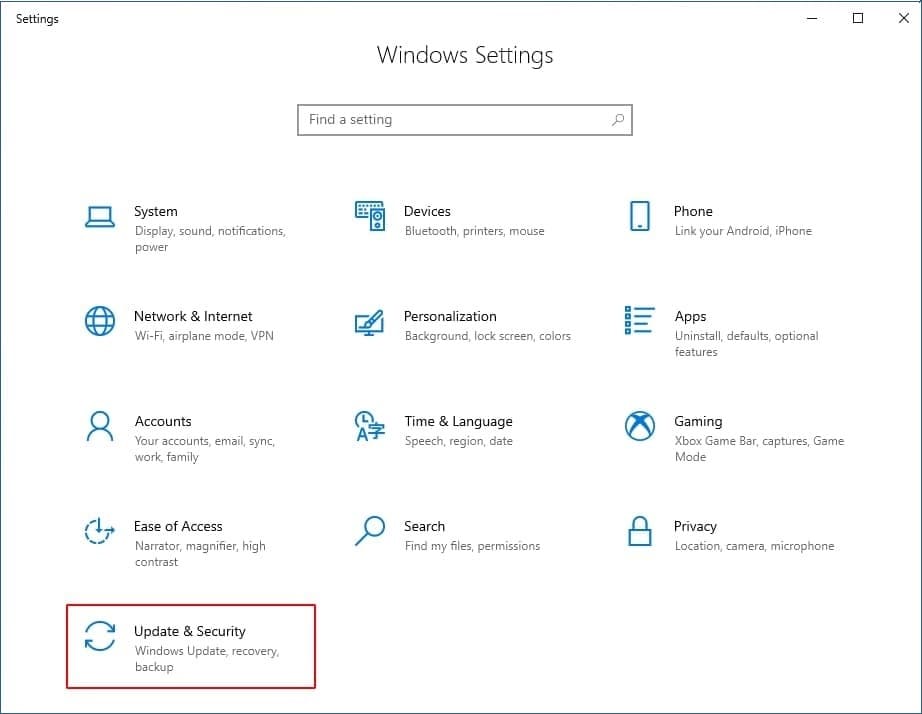Screen dimensions: 922x714
Task: Click the Phone icon
Action: pos(640,216)
